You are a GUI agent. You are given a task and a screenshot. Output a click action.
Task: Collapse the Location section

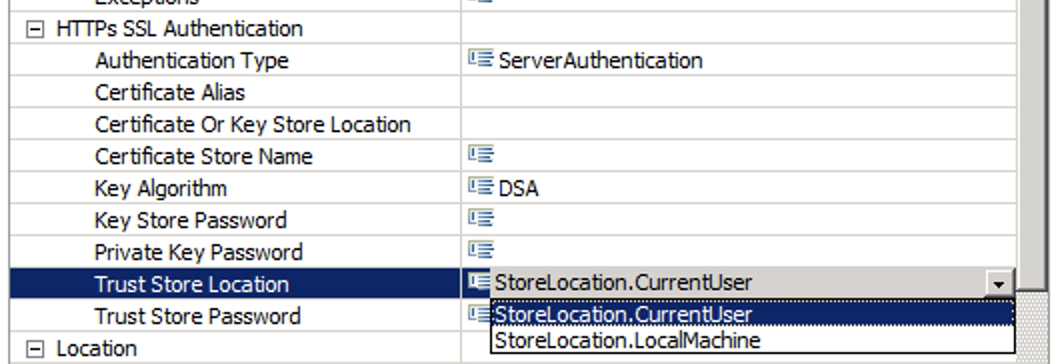pyautogui.click(x=34, y=349)
